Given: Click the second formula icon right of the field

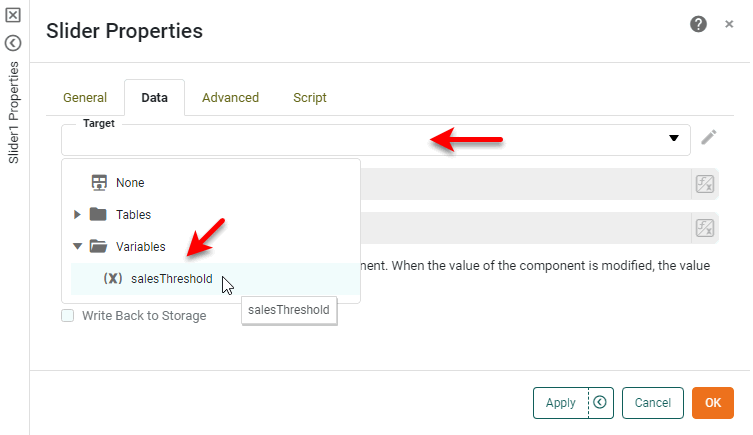Looking at the screenshot, I should click(704, 228).
